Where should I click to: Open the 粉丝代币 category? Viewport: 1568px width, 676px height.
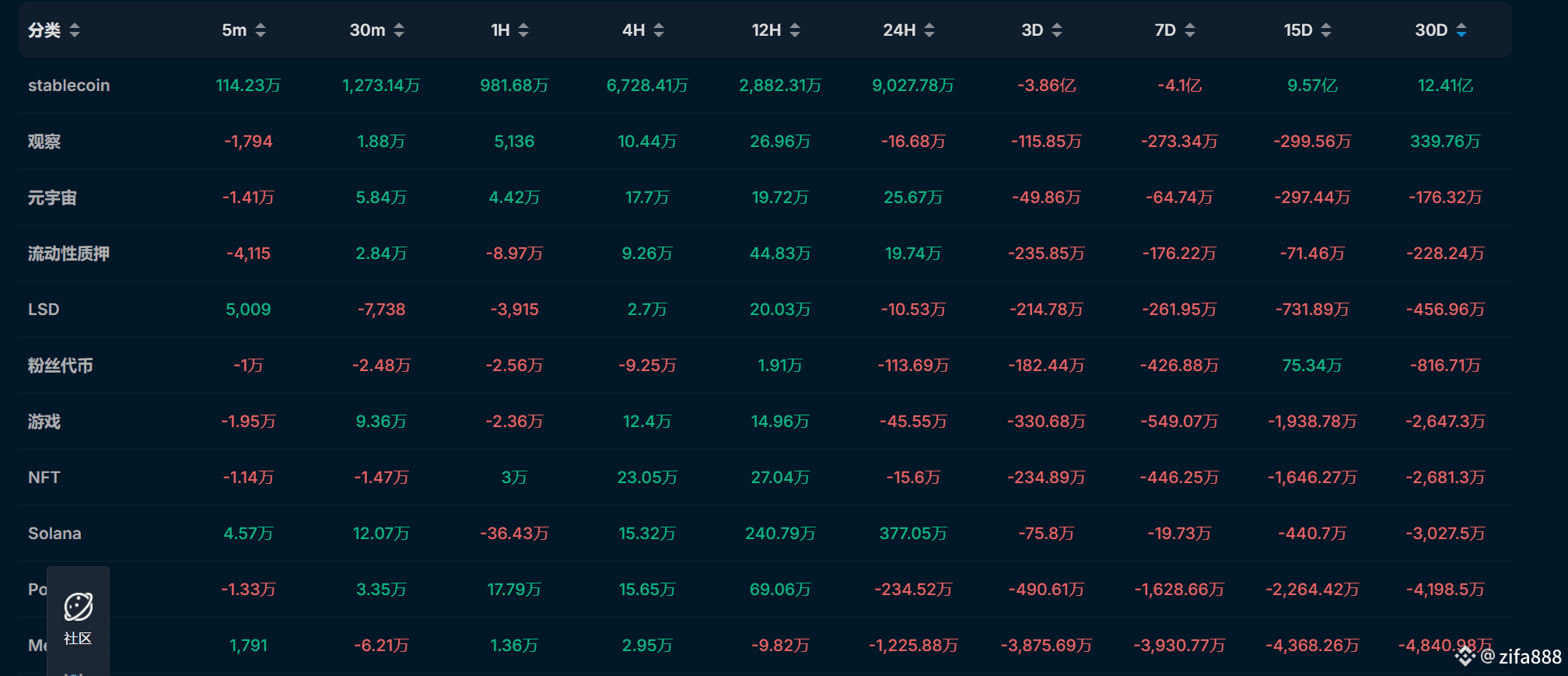pyautogui.click(x=61, y=366)
